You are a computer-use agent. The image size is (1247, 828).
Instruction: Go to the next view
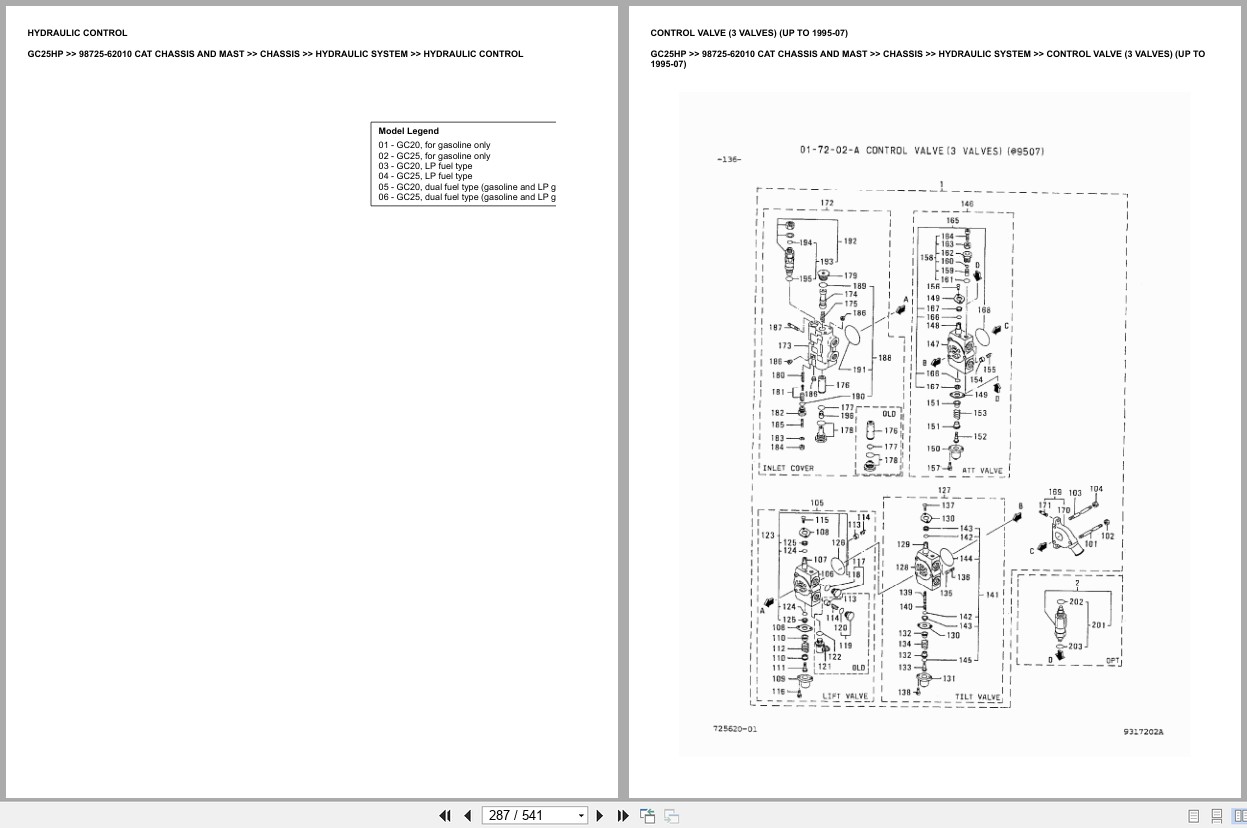pyautogui.click(x=671, y=815)
